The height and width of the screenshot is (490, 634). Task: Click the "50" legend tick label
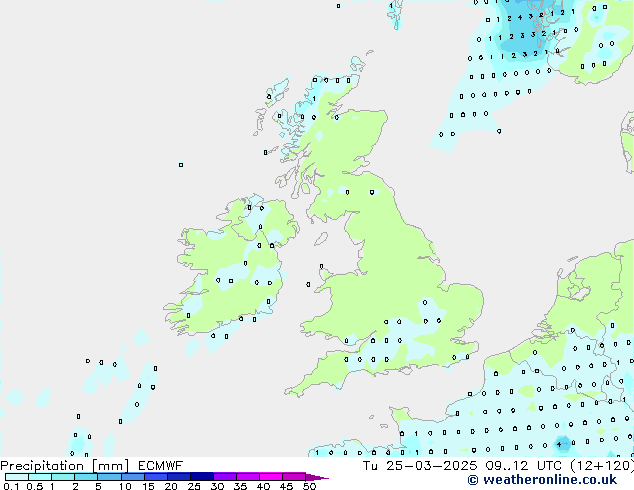click(309, 486)
